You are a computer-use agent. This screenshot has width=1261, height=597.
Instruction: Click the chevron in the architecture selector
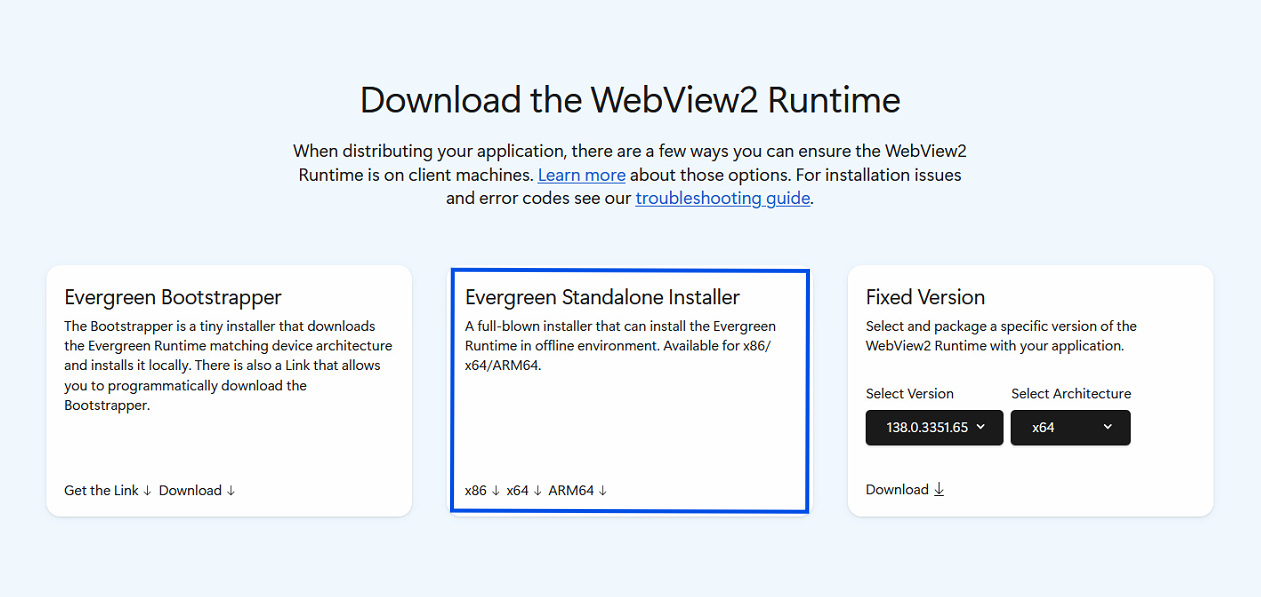1107,427
